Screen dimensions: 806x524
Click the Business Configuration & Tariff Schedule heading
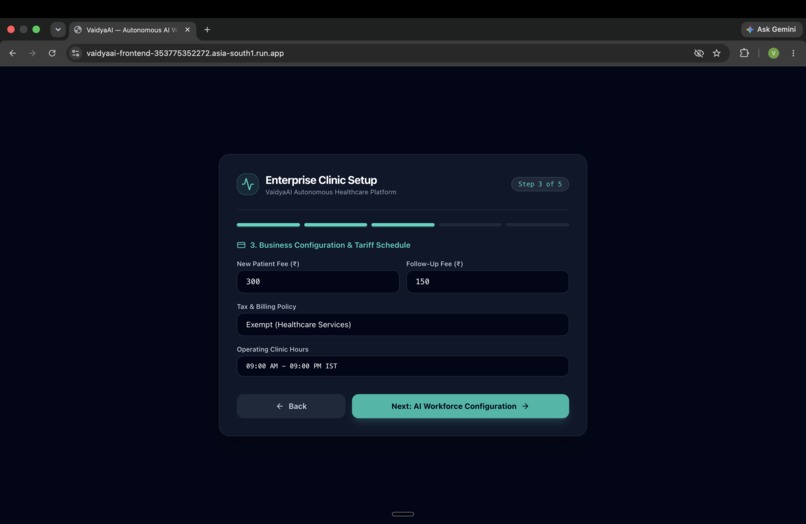click(x=330, y=245)
